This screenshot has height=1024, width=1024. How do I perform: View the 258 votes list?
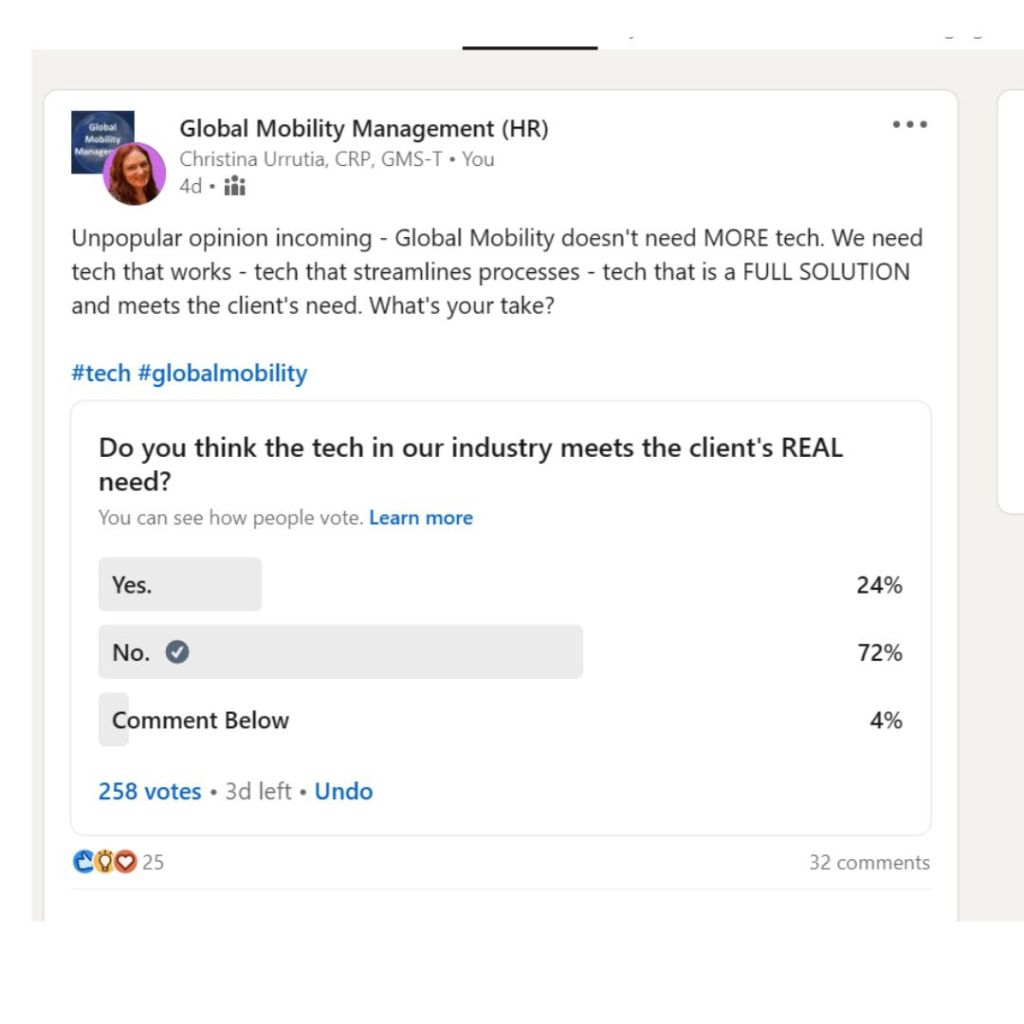pos(149,791)
